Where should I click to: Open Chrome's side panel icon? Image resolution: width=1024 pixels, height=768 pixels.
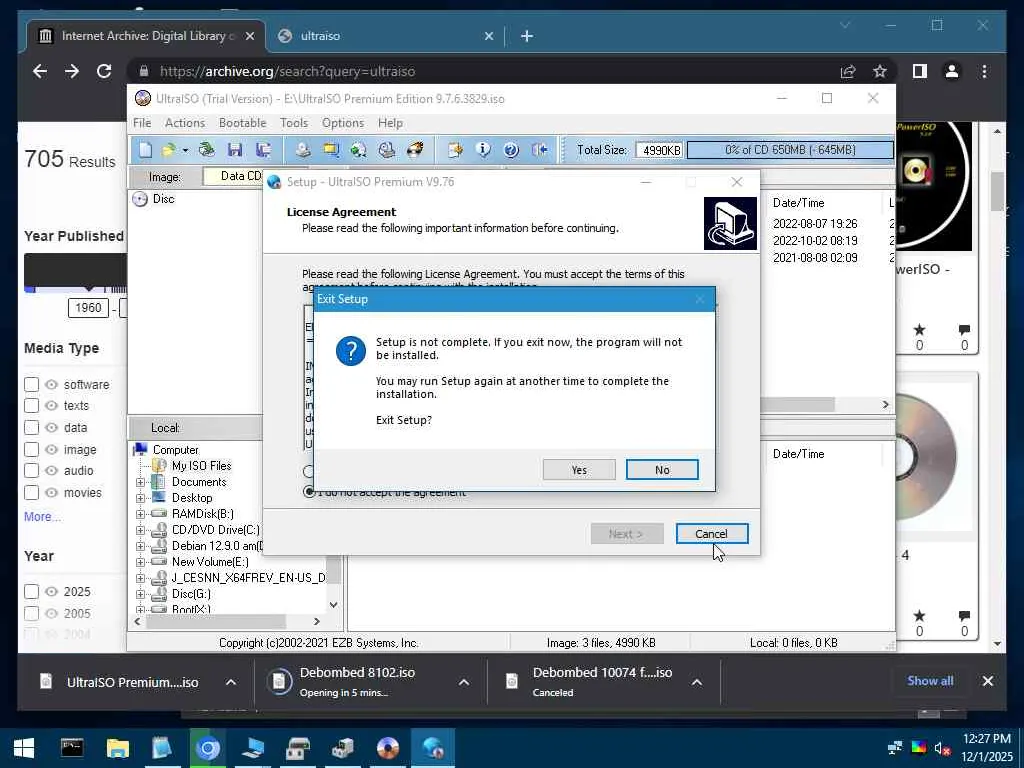tap(920, 71)
